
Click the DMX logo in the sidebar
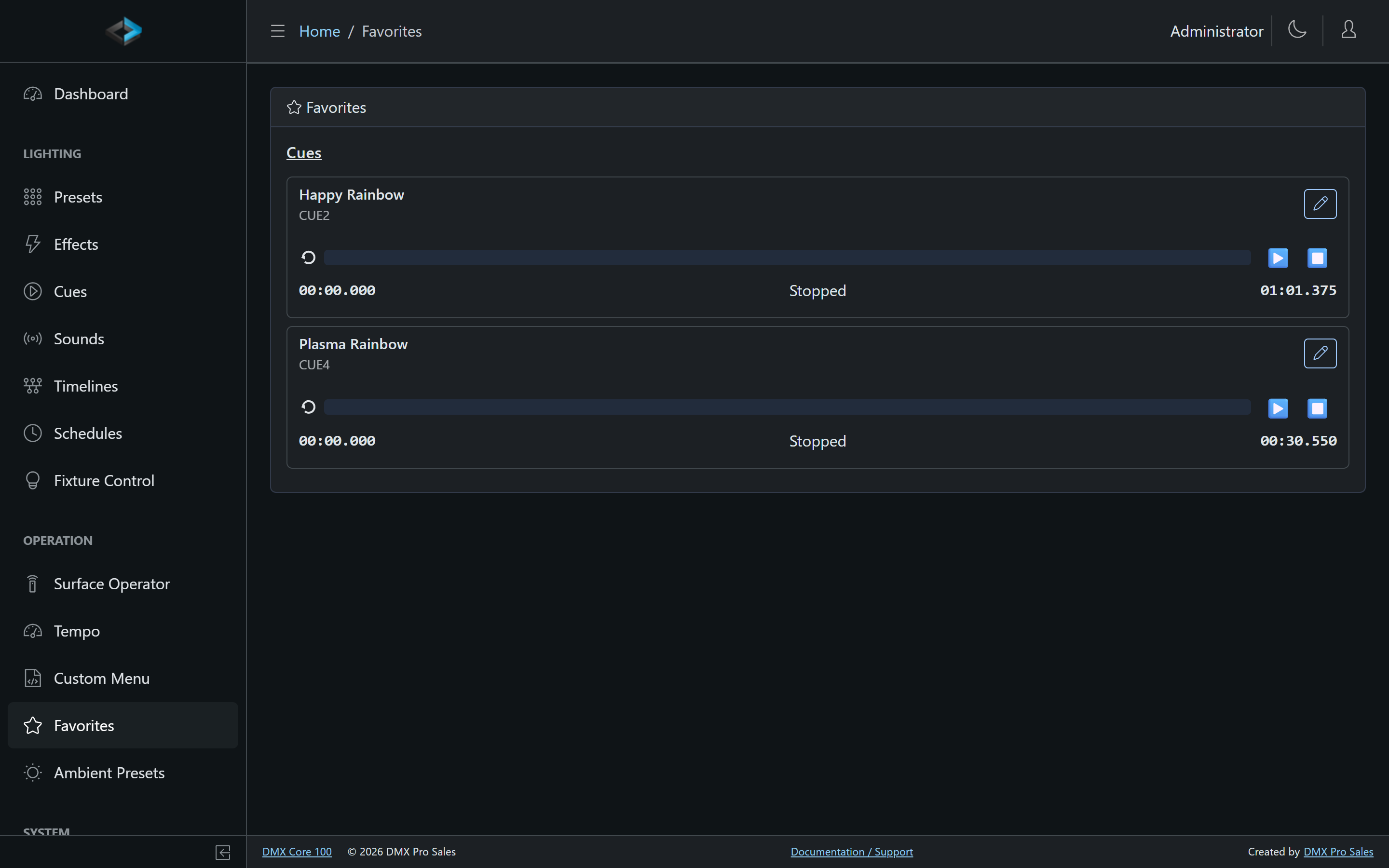[x=123, y=31]
